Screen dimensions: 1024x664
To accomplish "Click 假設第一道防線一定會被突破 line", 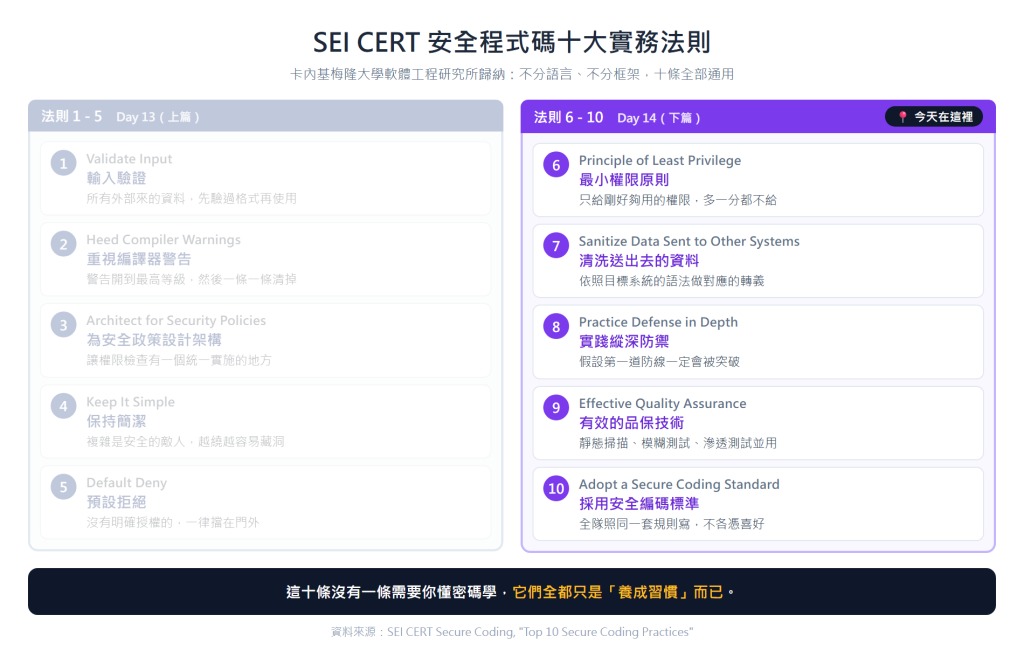I will (x=659, y=362).
